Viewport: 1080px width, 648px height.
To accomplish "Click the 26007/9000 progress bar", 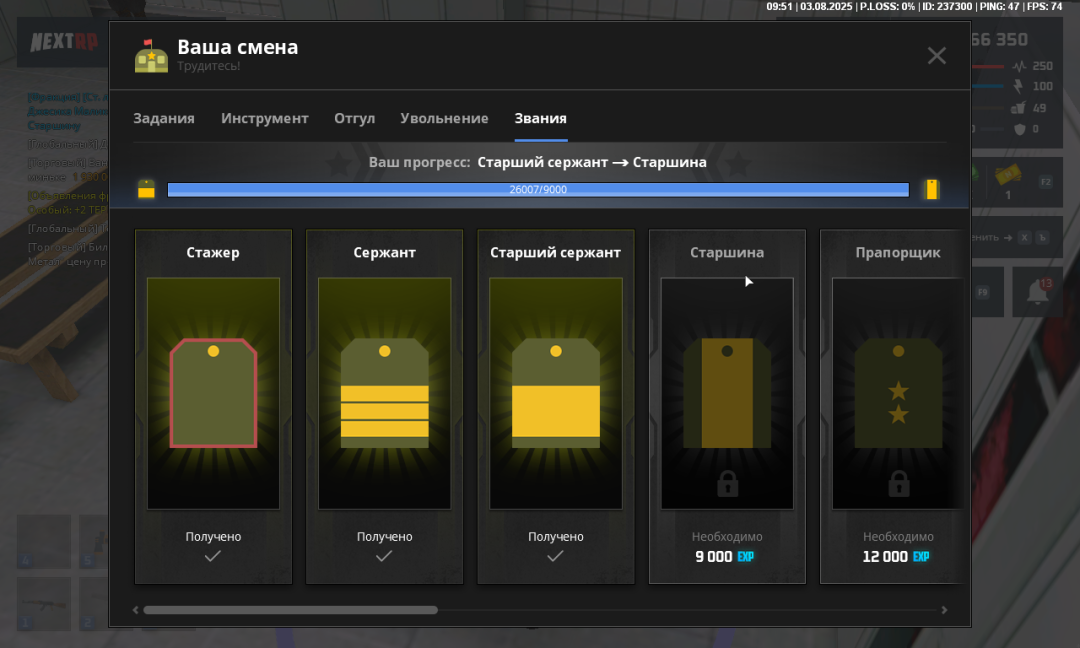I will tap(538, 189).
